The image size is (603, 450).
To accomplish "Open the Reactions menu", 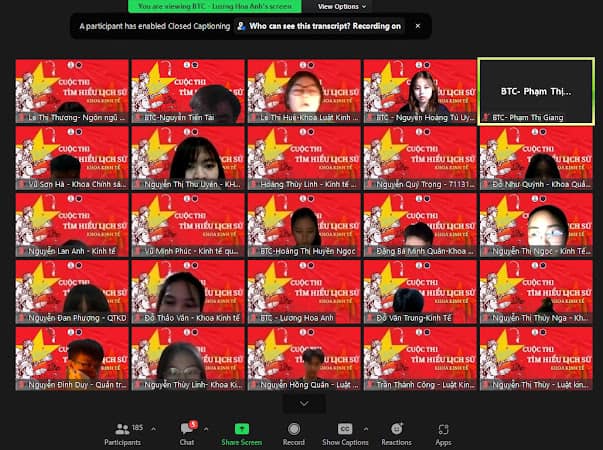I will (x=396, y=430).
